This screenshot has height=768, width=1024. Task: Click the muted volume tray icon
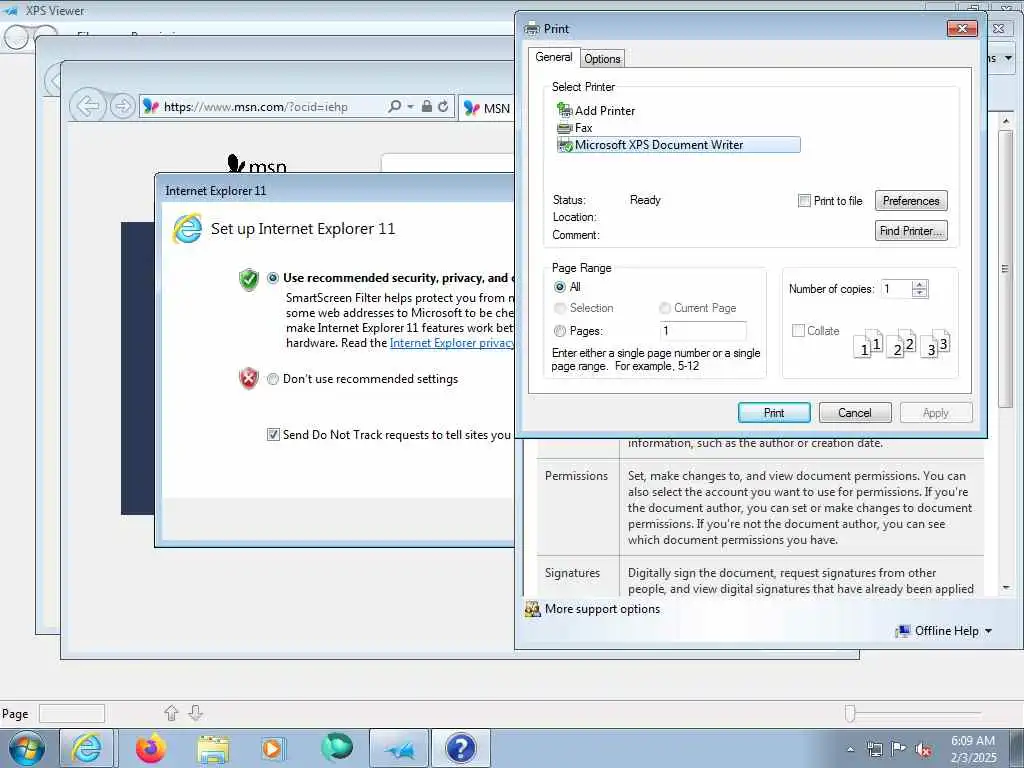tap(923, 750)
